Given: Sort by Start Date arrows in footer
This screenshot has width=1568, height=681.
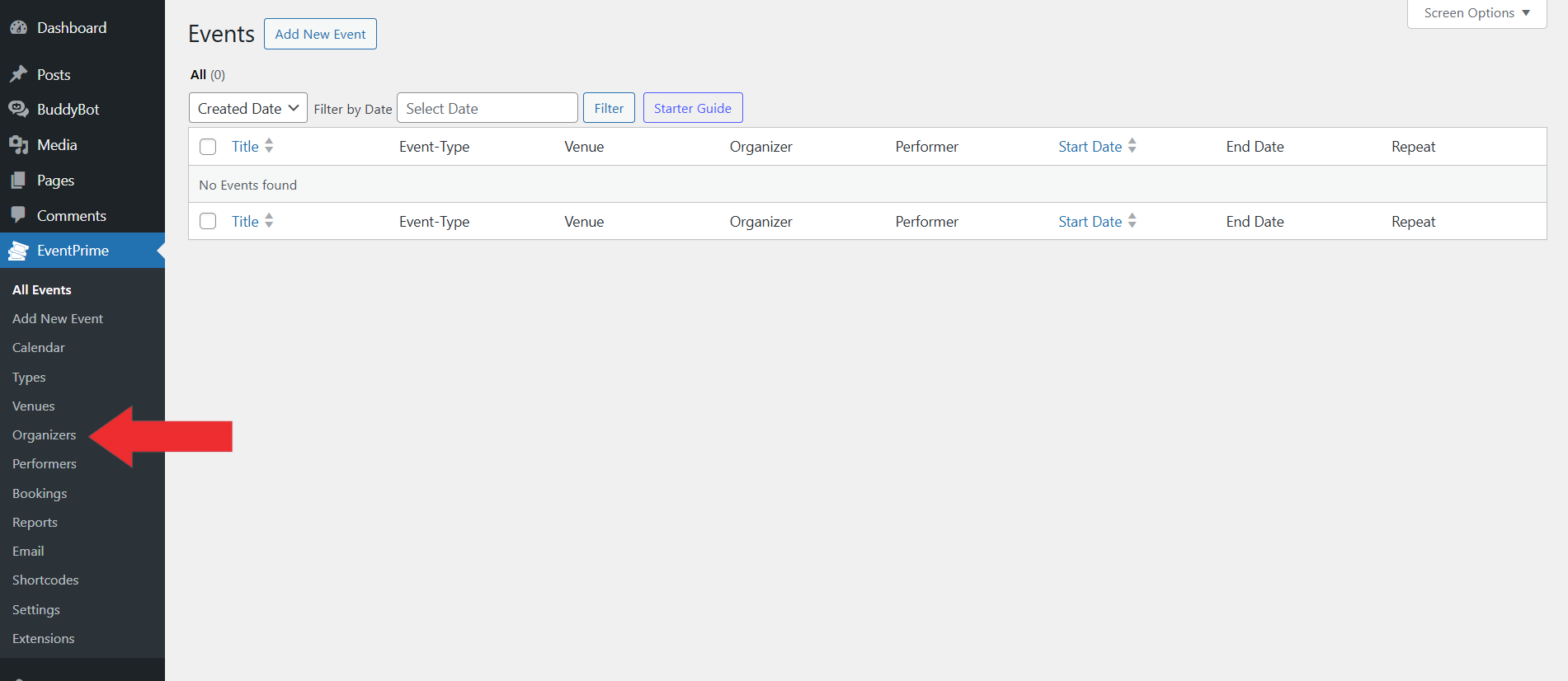Looking at the screenshot, I should pyautogui.click(x=1132, y=221).
